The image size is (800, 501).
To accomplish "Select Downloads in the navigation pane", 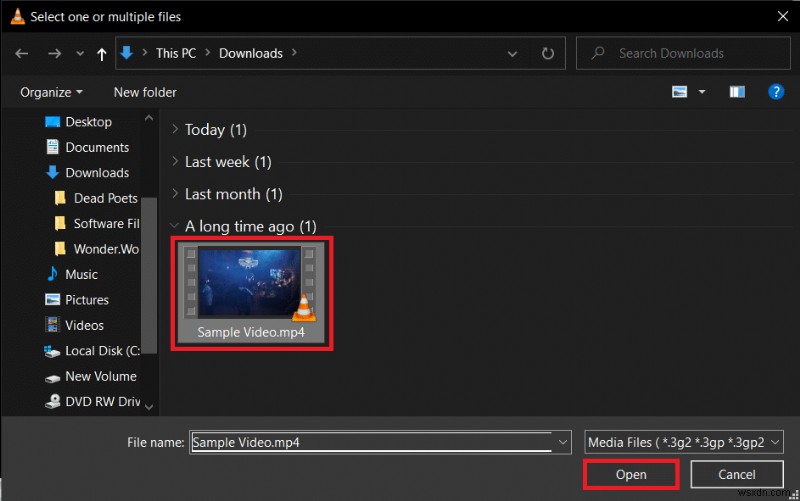I will [x=97, y=173].
